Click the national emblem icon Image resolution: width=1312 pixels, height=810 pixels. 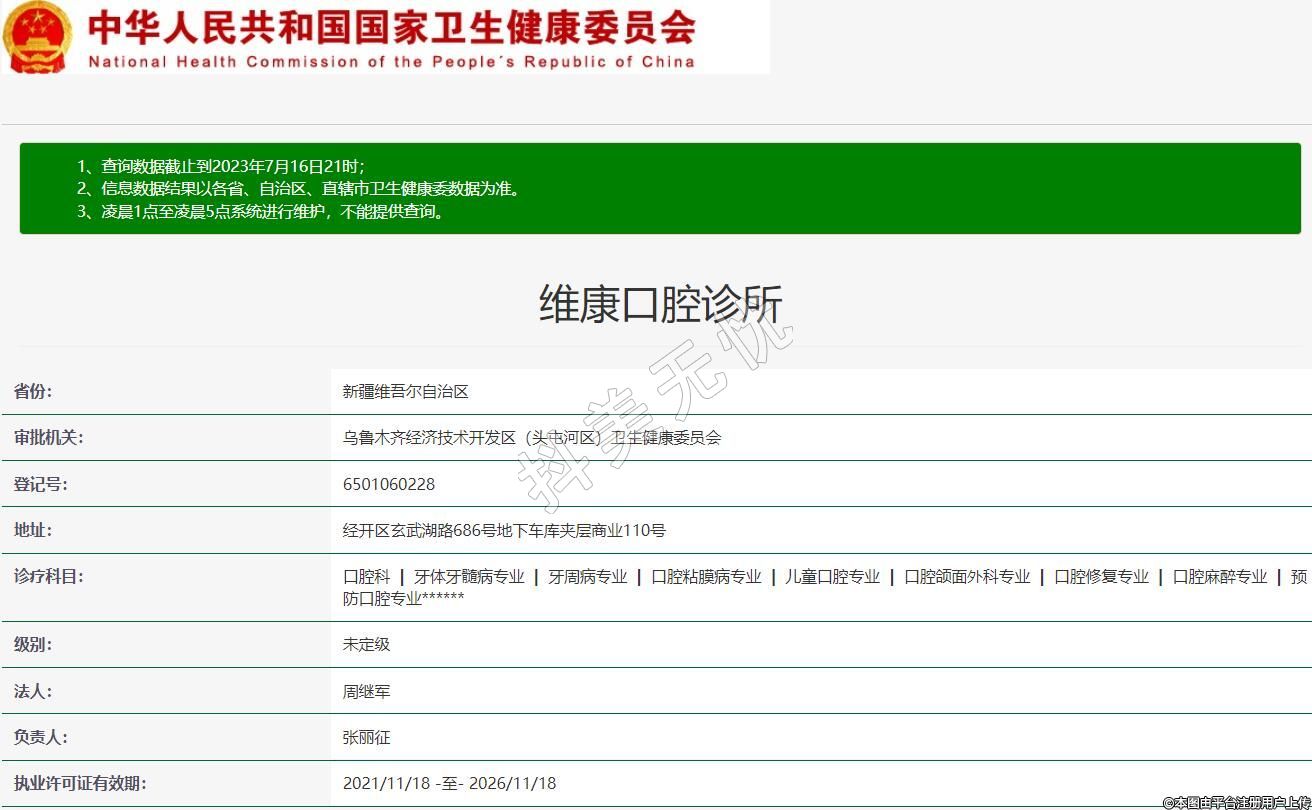[38, 36]
